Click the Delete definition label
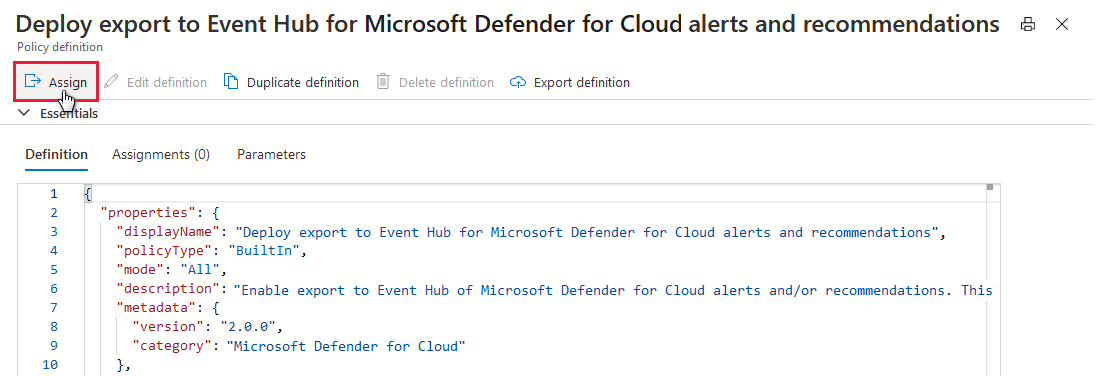 [x=446, y=83]
